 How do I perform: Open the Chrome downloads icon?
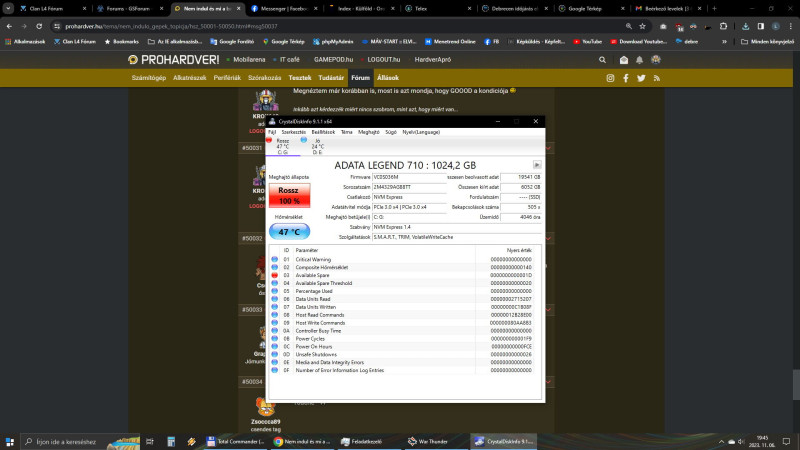(745, 26)
